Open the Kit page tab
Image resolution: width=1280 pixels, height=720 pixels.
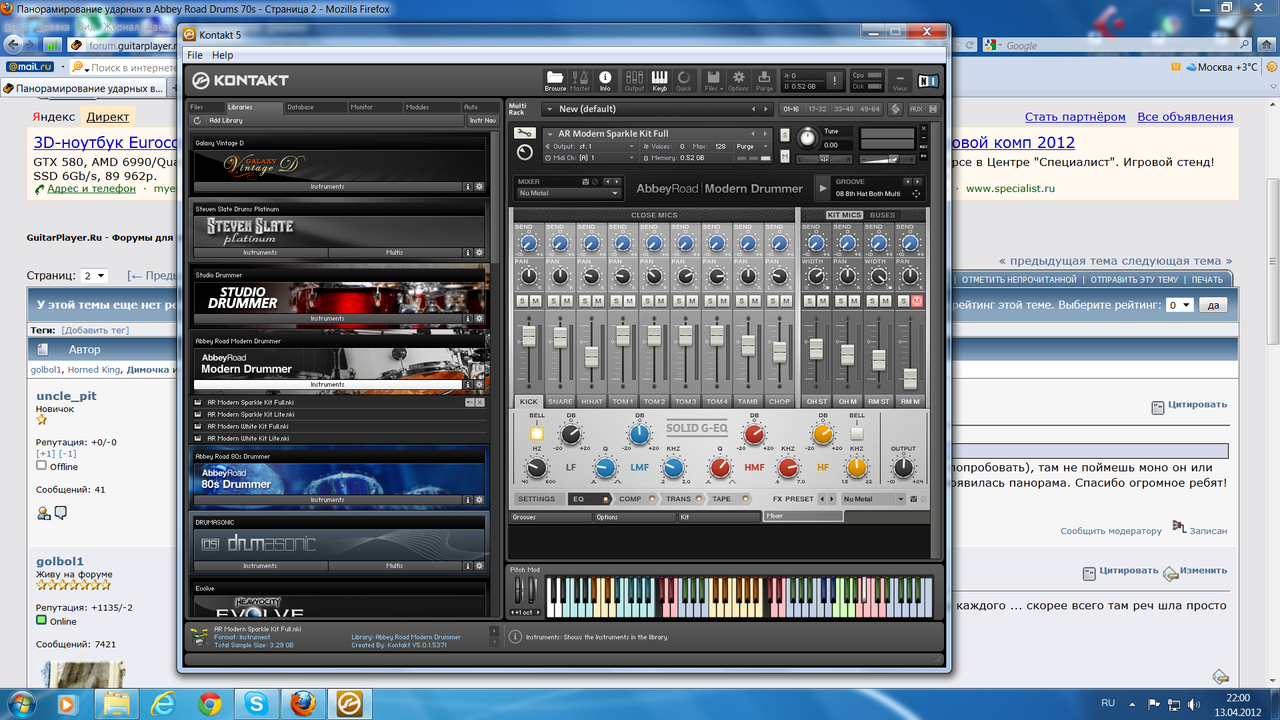click(719, 517)
